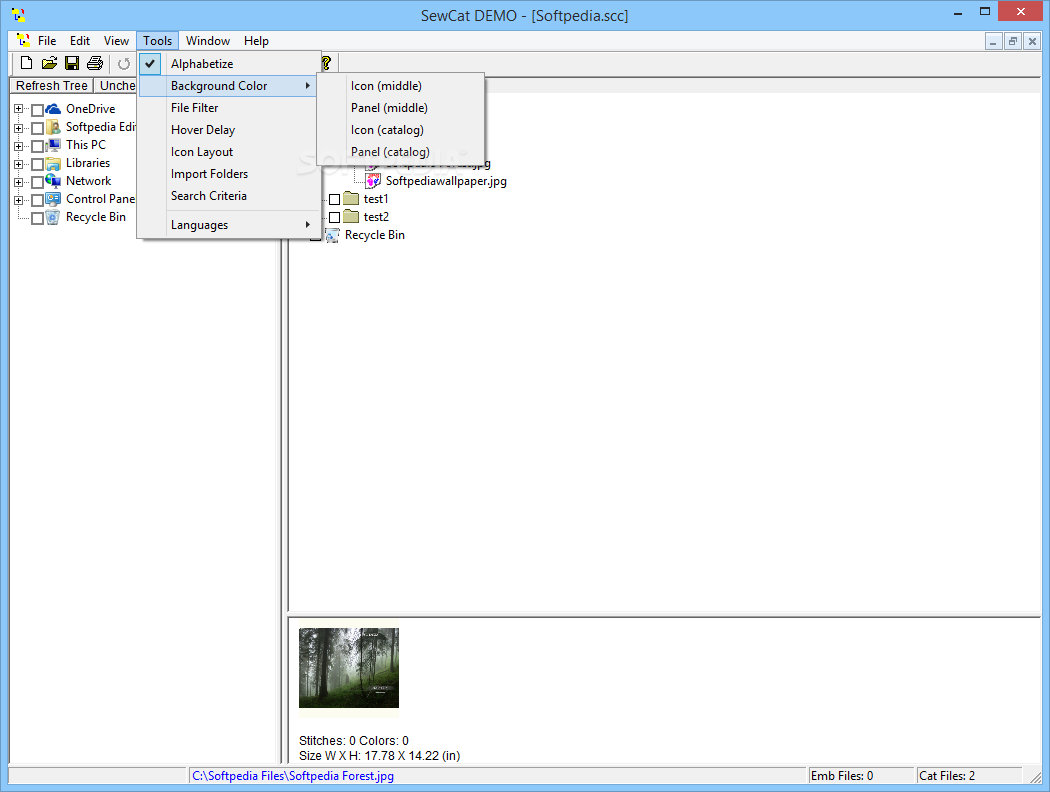Expand the This PC tree node
Screen dimensions: 1050x792
19,145
